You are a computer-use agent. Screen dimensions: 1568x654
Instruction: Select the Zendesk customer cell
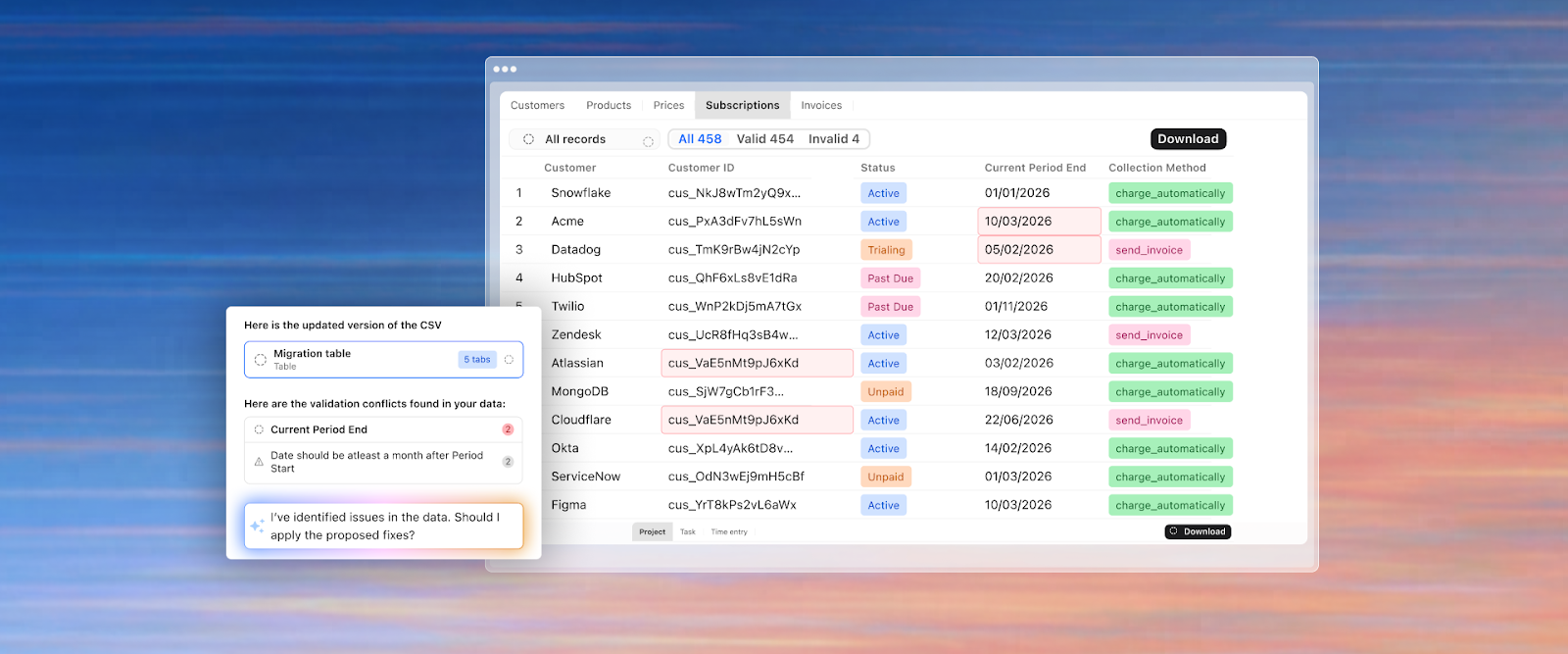click(576, 335)
